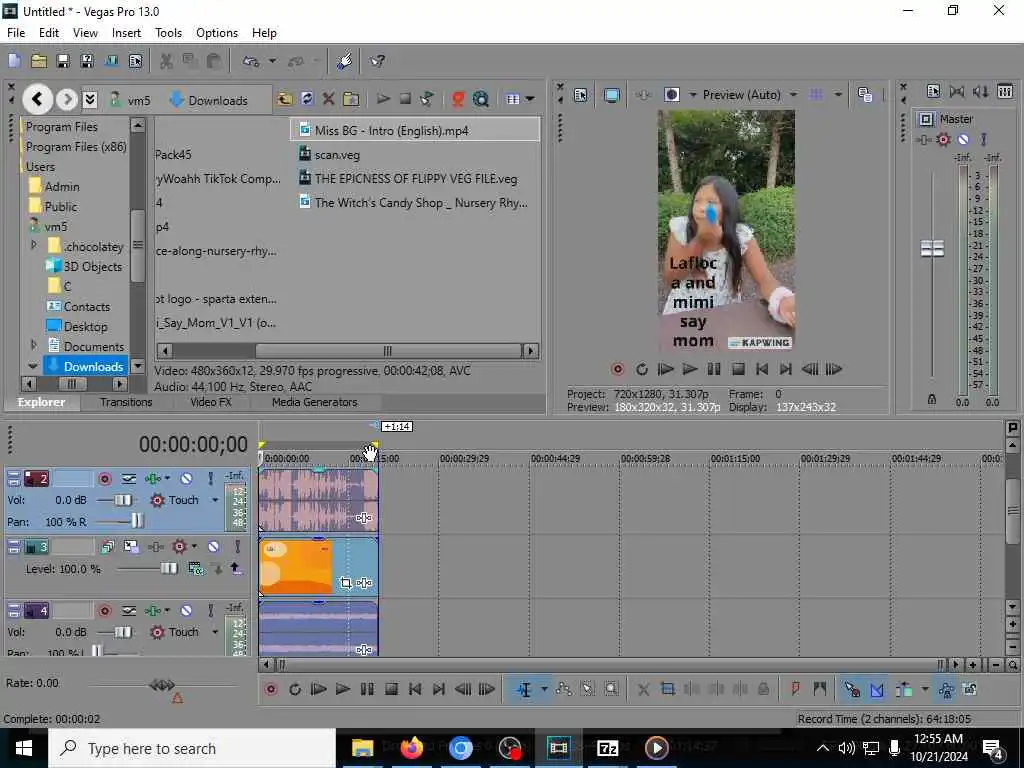Viewport: 1024px width, 768px height.
Task: Open editing tool dropdown arrow in timeline toolbar
Action: click(544, 689)
